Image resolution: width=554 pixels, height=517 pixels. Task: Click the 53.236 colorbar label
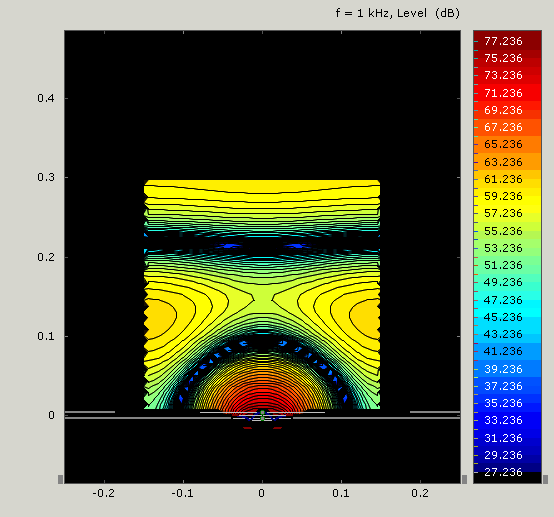(x=503, y=248)
